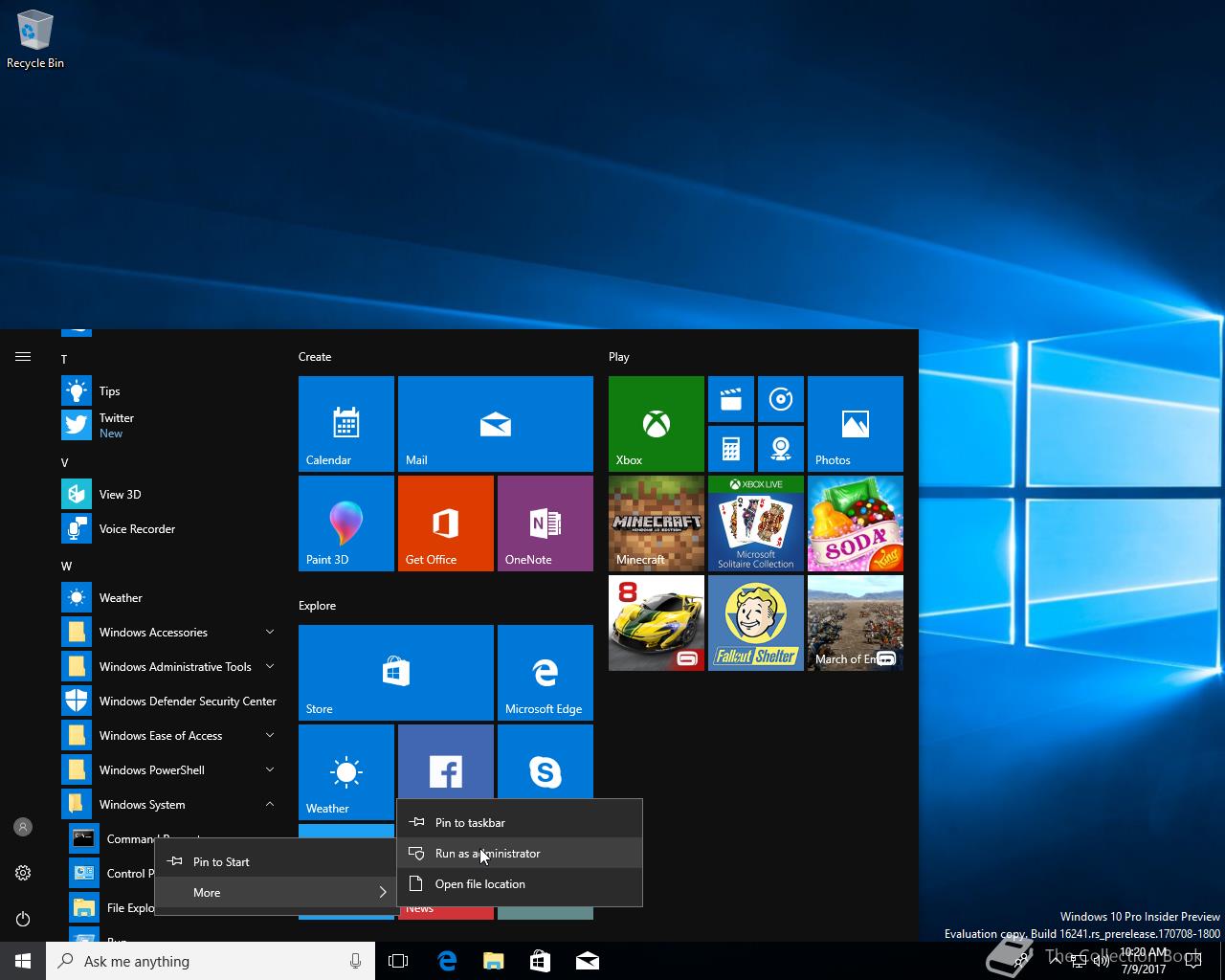This screenshot has width=1225, height=980.
Task: Open Action Center notifications icon
Action: [x=1192, y=961]
